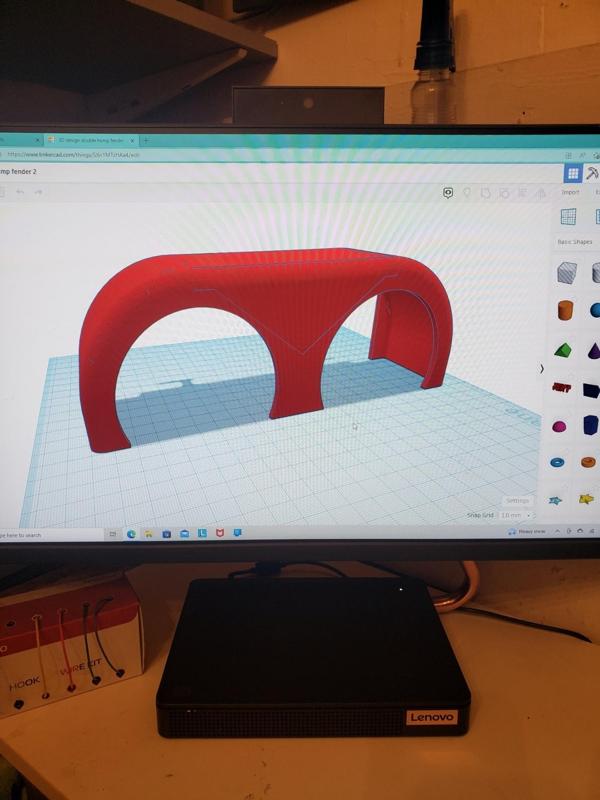Open the Align tool
Screen dimensions: 600x800
(x=522, y=193)
